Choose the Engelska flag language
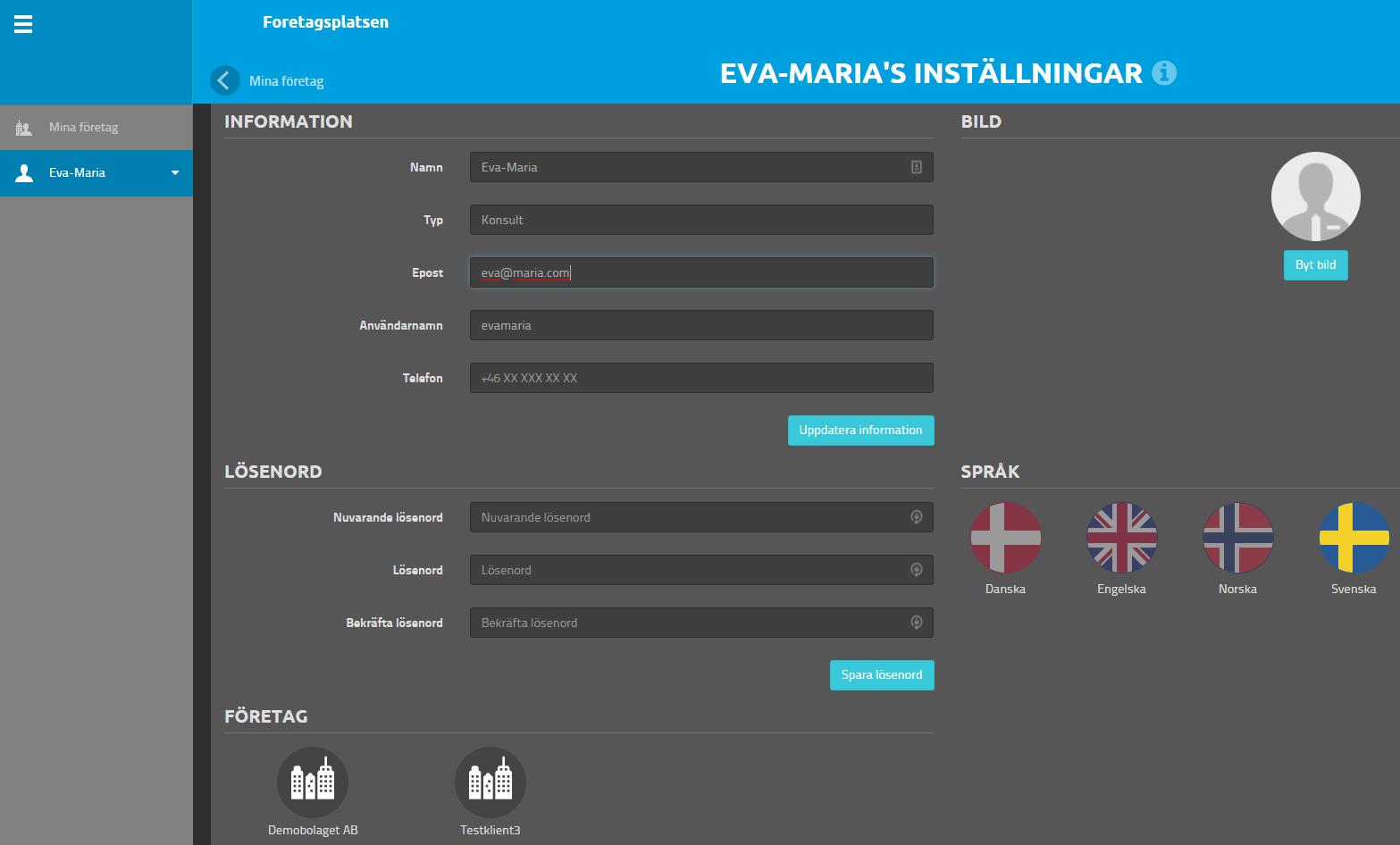The width and height of the screenshot is (1400, 845). click(x=1121, y=538)
